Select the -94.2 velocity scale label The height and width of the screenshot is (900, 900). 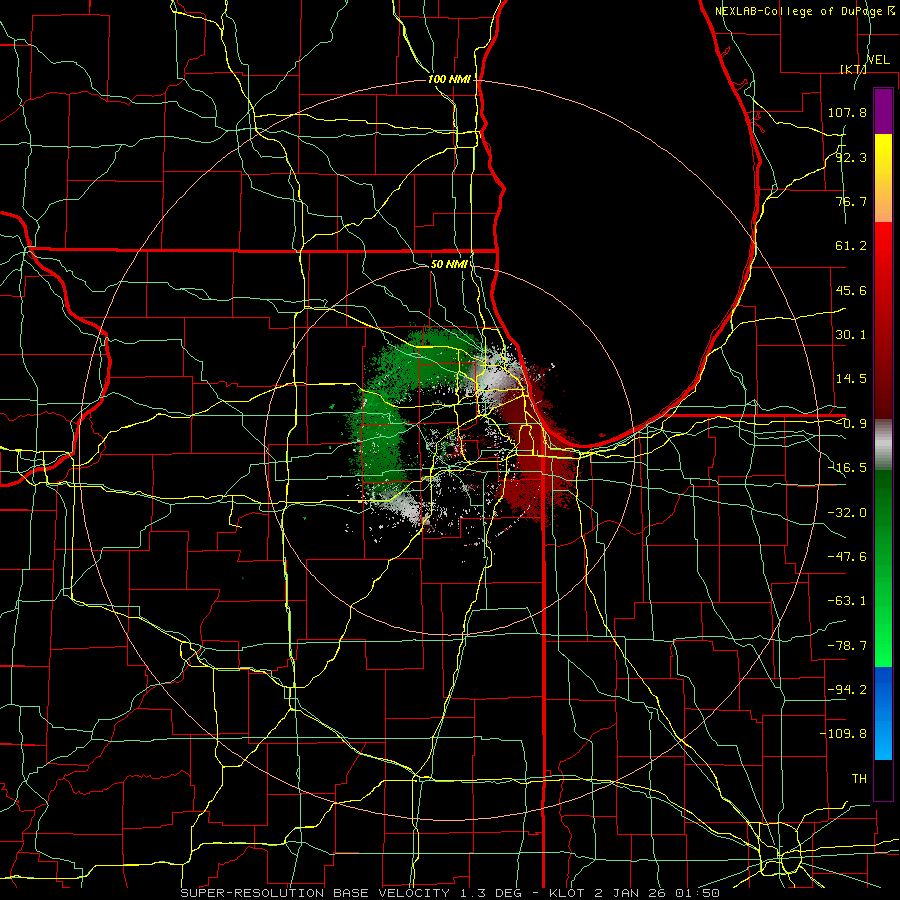847,690
